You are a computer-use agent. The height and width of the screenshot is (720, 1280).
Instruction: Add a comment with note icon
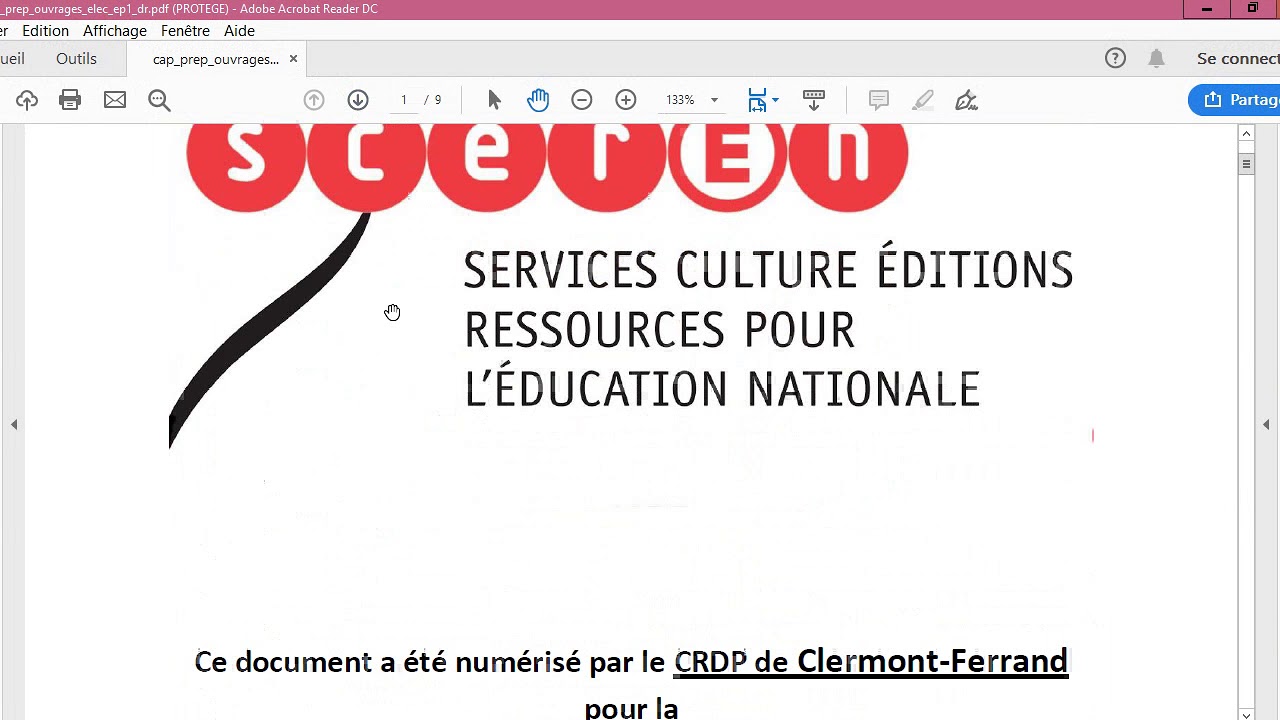[x=879, y=100]
